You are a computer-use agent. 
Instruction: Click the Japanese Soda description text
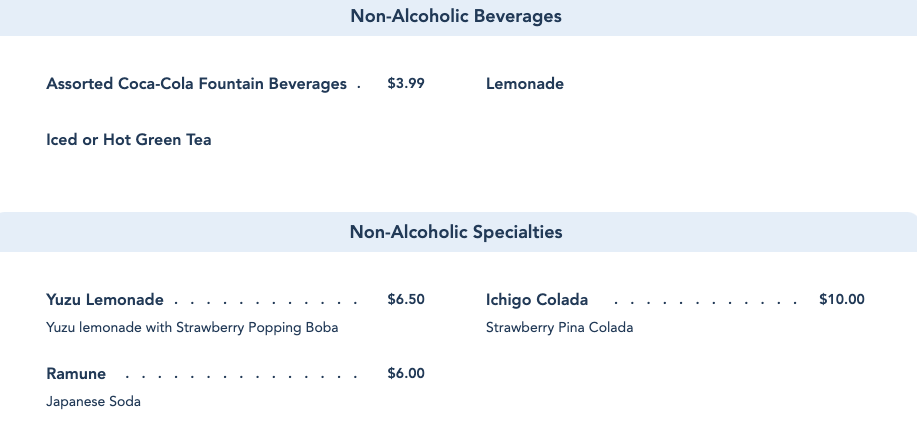point(93,402)
